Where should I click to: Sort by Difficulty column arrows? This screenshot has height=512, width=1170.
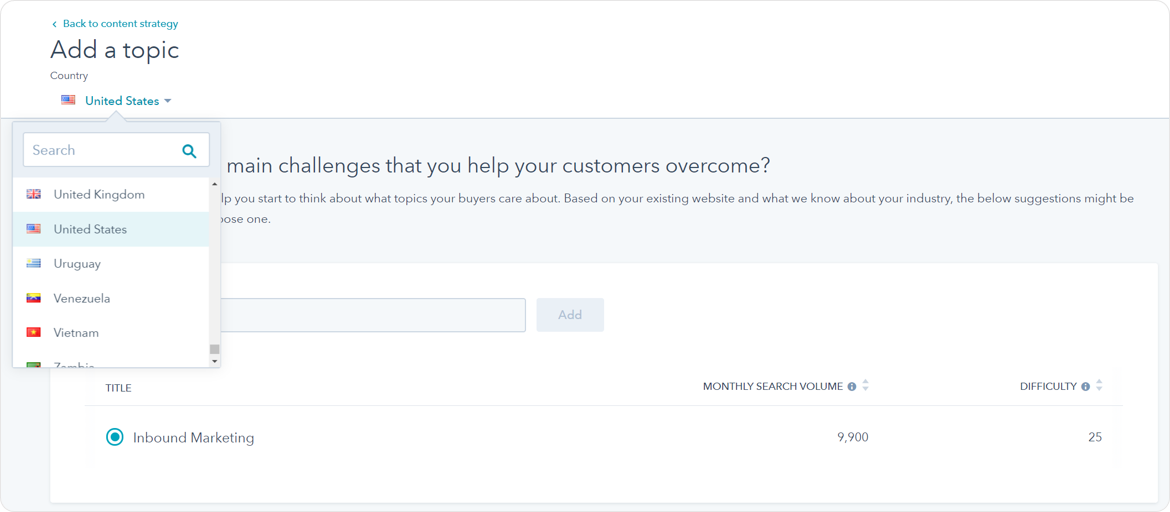(x=1099, y=386)
